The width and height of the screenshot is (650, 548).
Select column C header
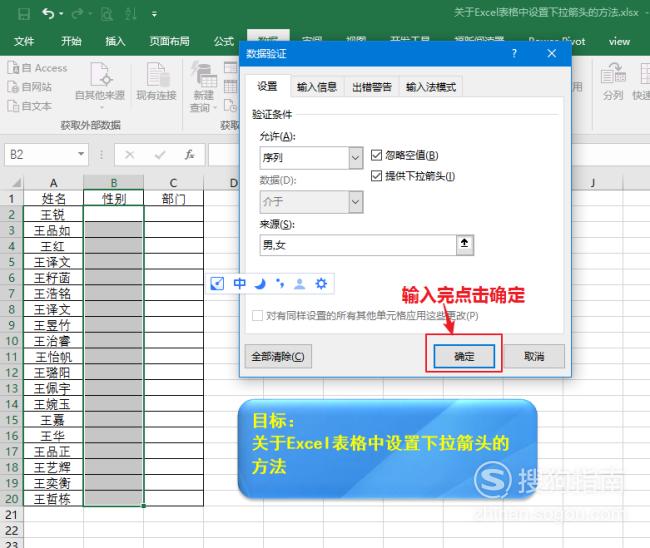173,183
